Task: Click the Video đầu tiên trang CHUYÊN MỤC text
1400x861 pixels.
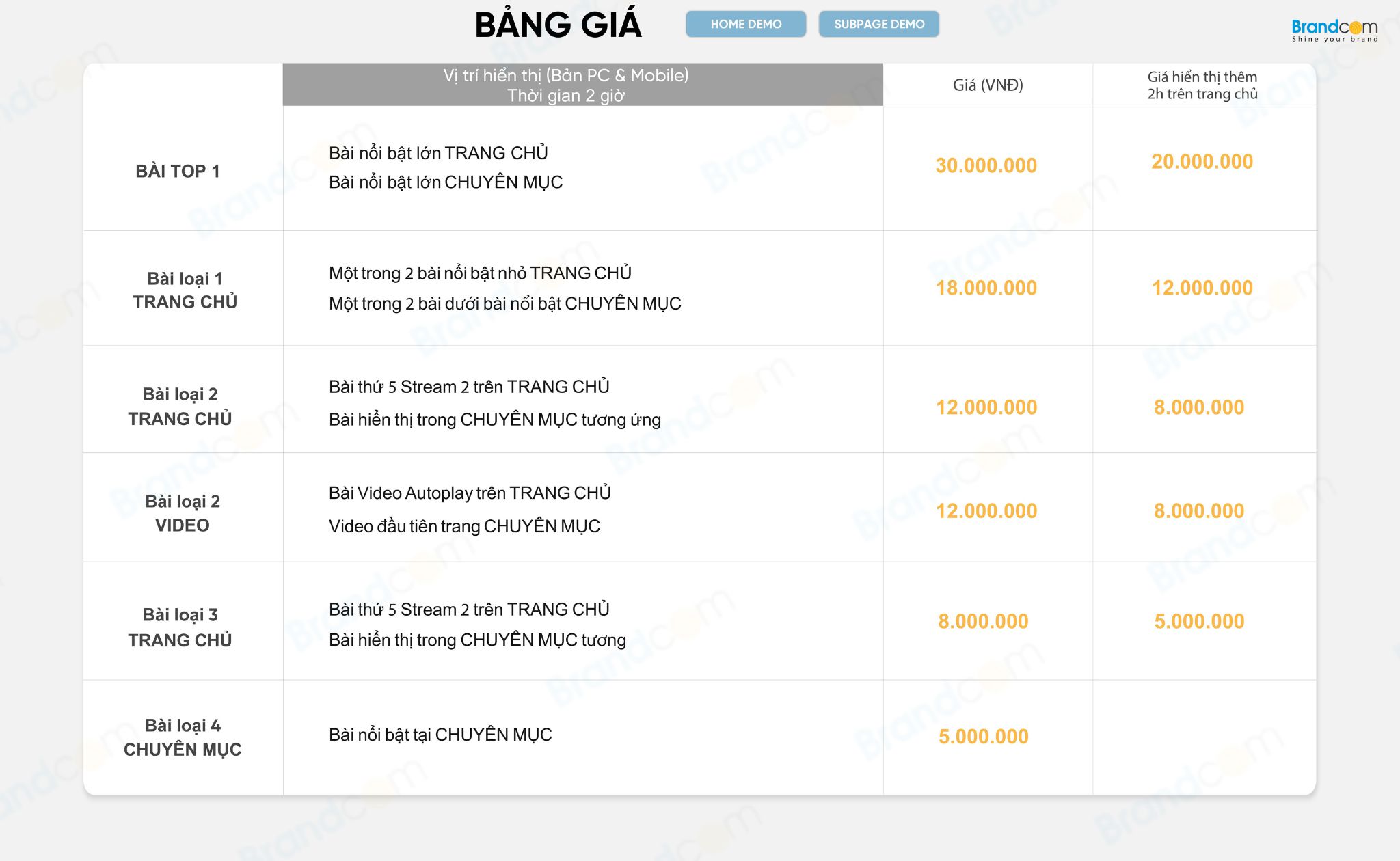Action: point(464,526)
